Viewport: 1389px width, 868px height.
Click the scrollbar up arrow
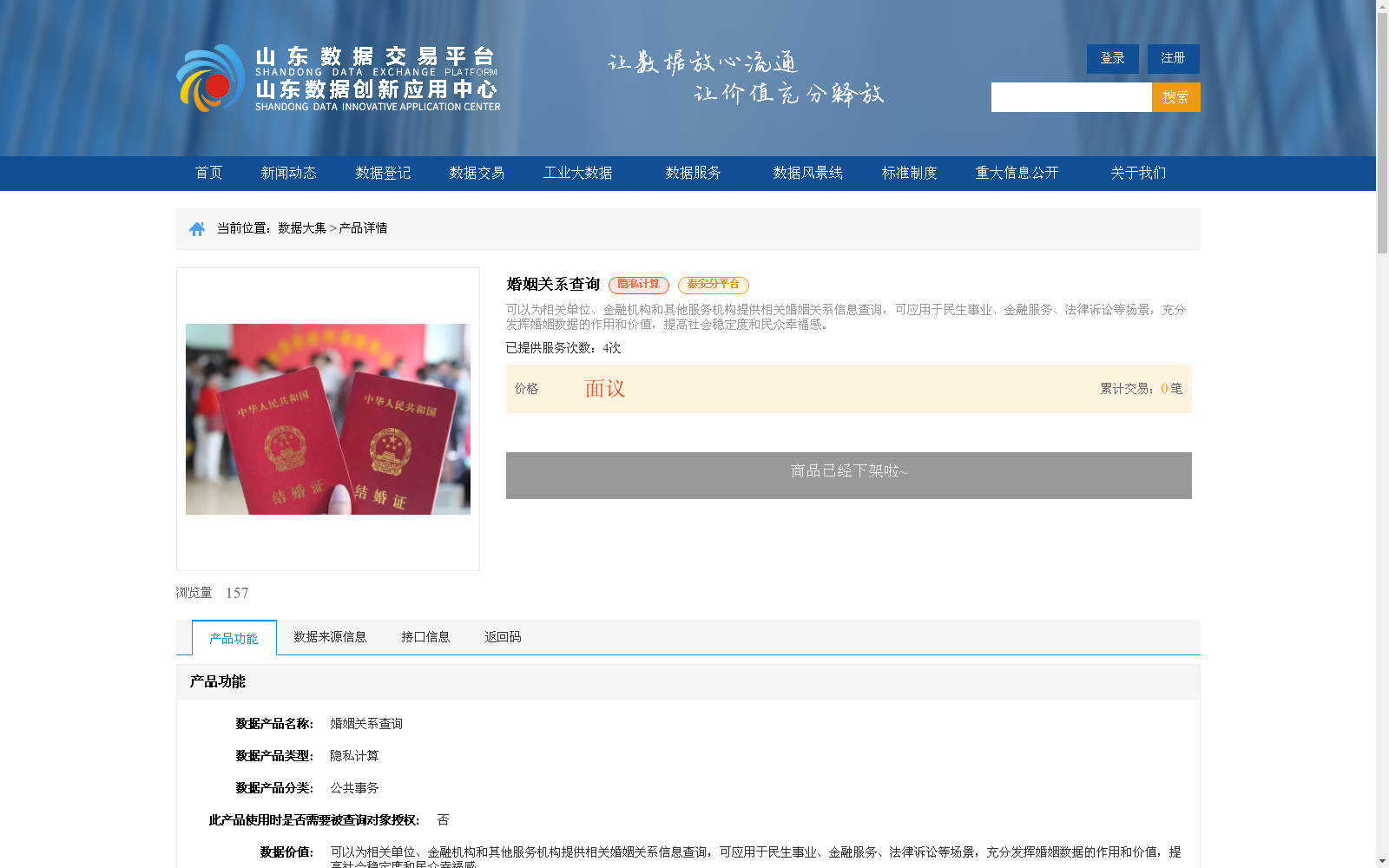1382,7
